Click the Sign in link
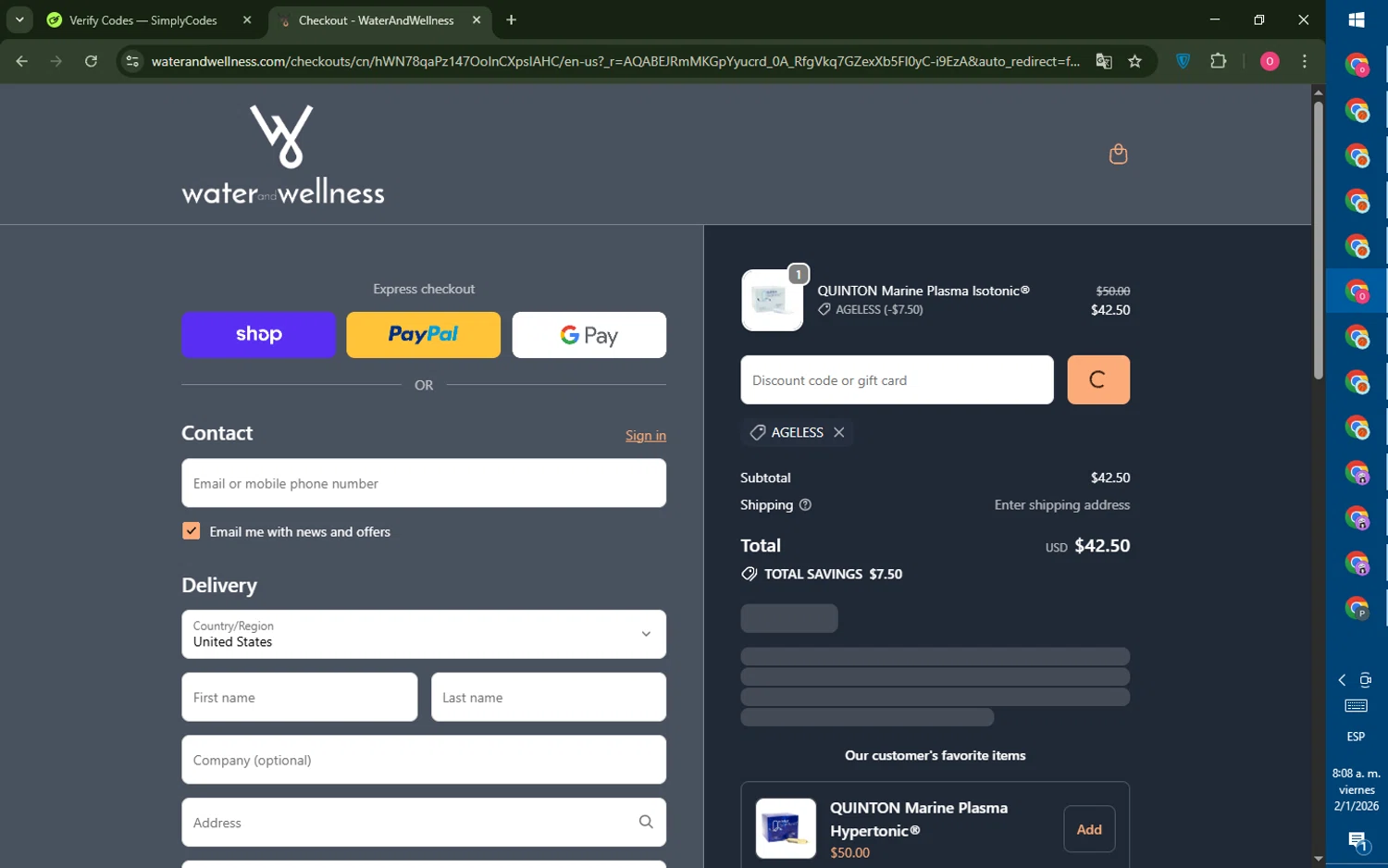Image resolution: width=1388 pixels, height=868 pixels. [x=646, y=436]
